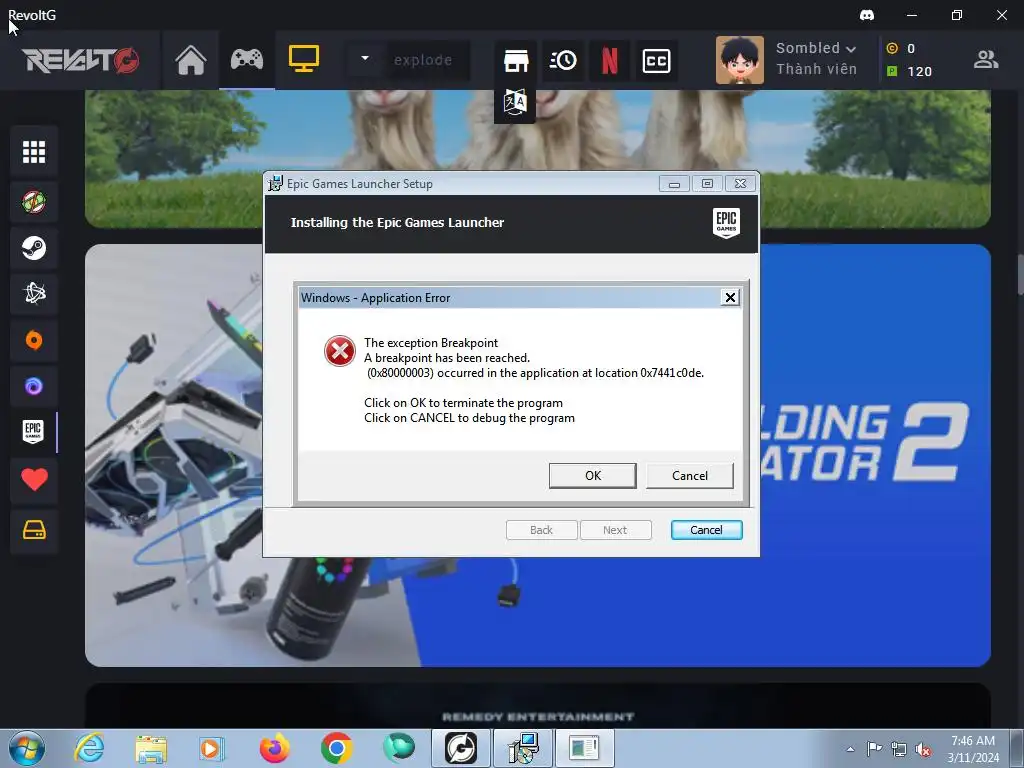
Task: Click the coin balance showing 0
Action: point(901,48)
